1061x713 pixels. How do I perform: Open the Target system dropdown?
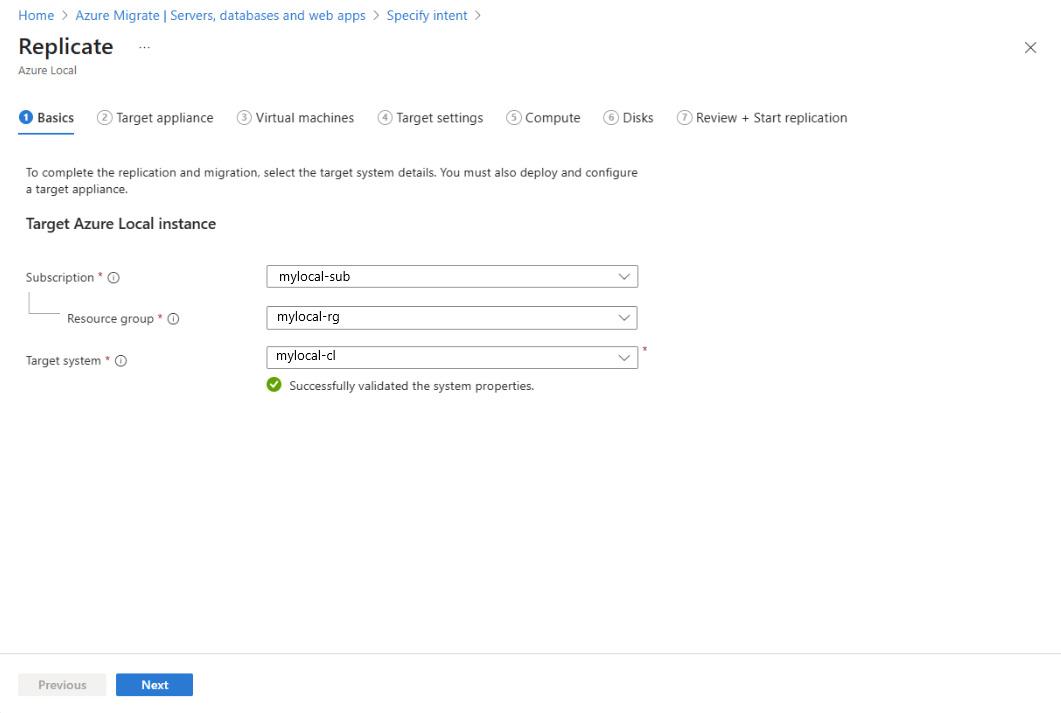click(625, 356)
